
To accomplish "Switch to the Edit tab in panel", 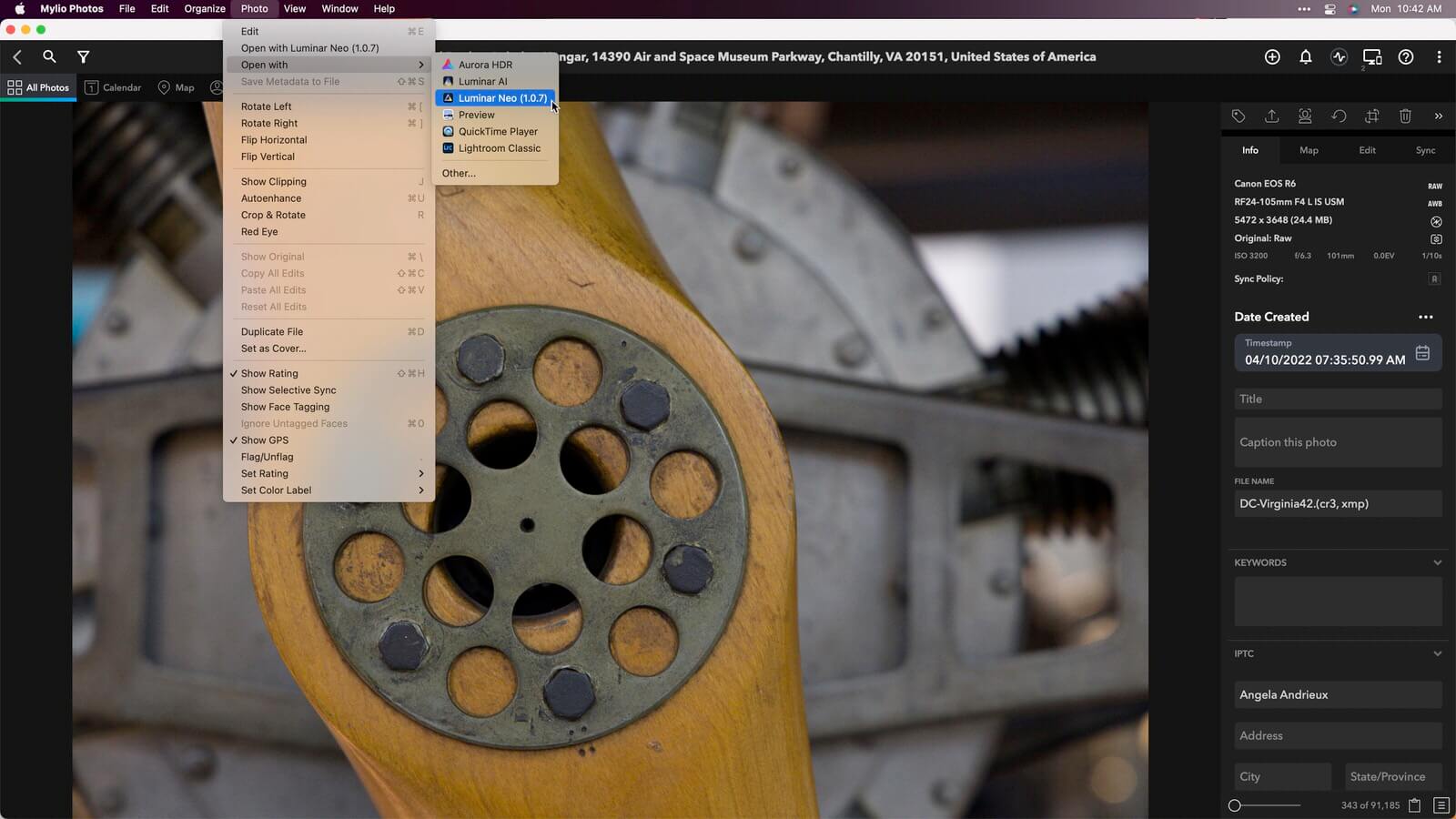I will coord(1367,150).
